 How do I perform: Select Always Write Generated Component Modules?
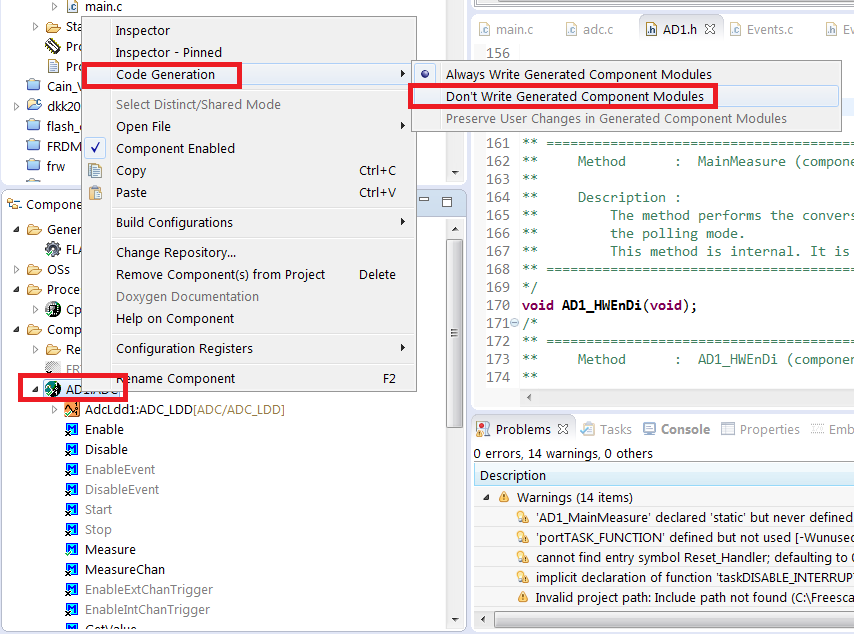click(x=578, y=75)
